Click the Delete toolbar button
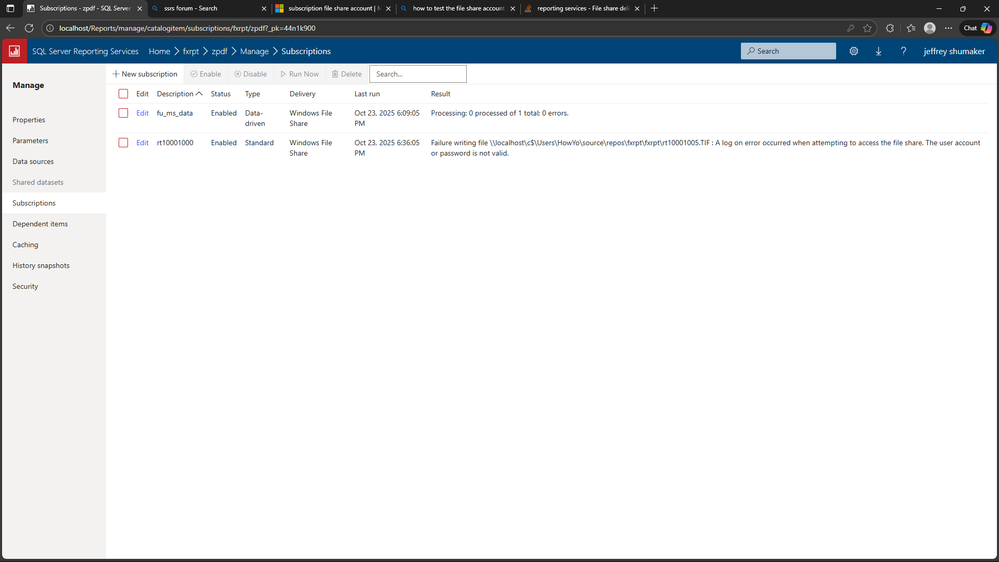This screenshot has height=562, width=999. (347, 74)
